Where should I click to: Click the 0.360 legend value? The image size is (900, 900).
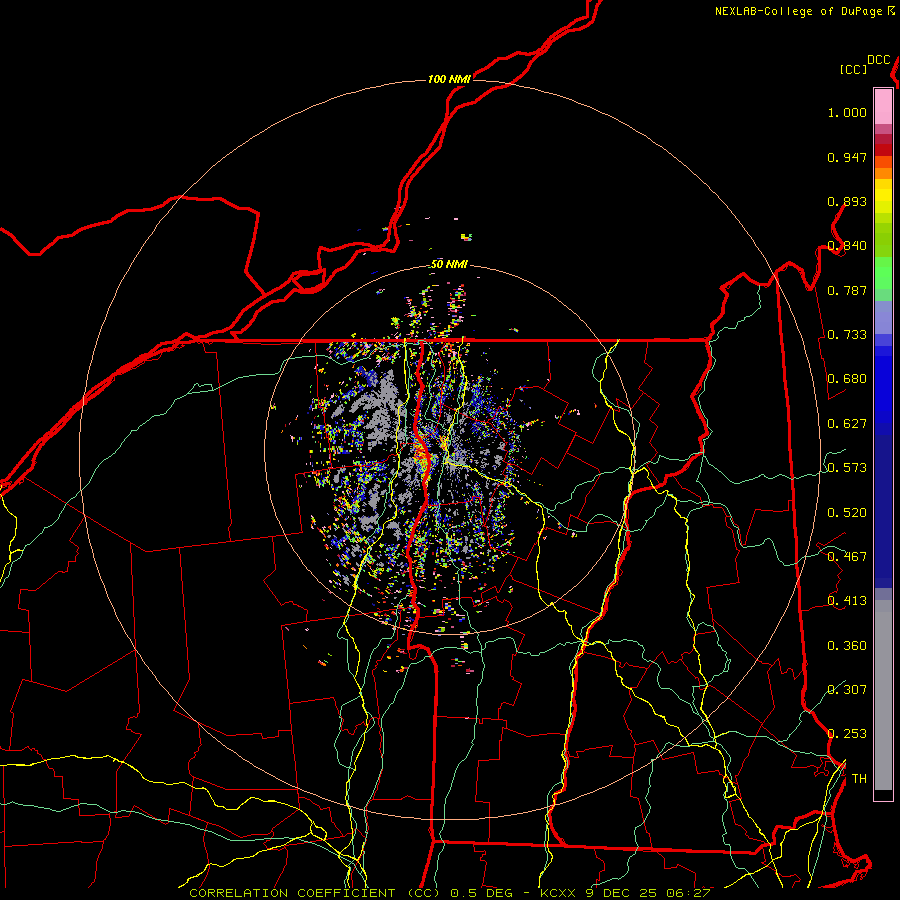click(x=847, y=646)
